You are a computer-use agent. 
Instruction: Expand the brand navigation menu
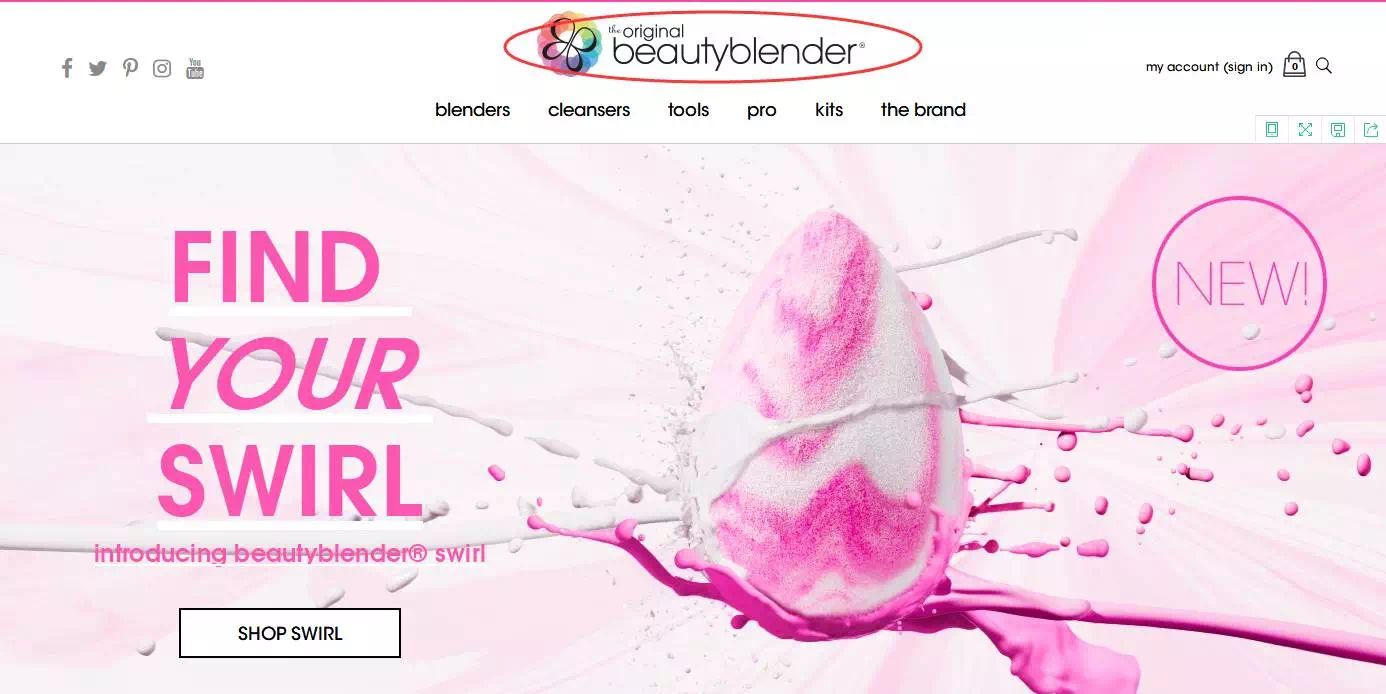point(923,110)
